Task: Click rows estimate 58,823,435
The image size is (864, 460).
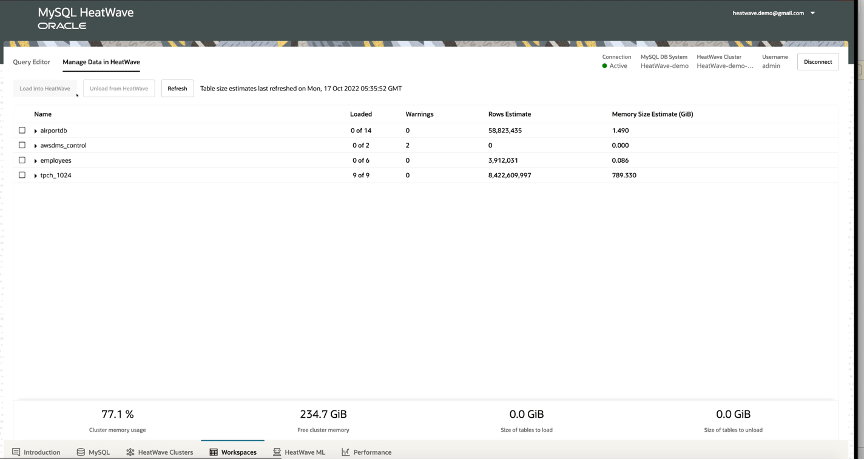Action: [505, 131]
